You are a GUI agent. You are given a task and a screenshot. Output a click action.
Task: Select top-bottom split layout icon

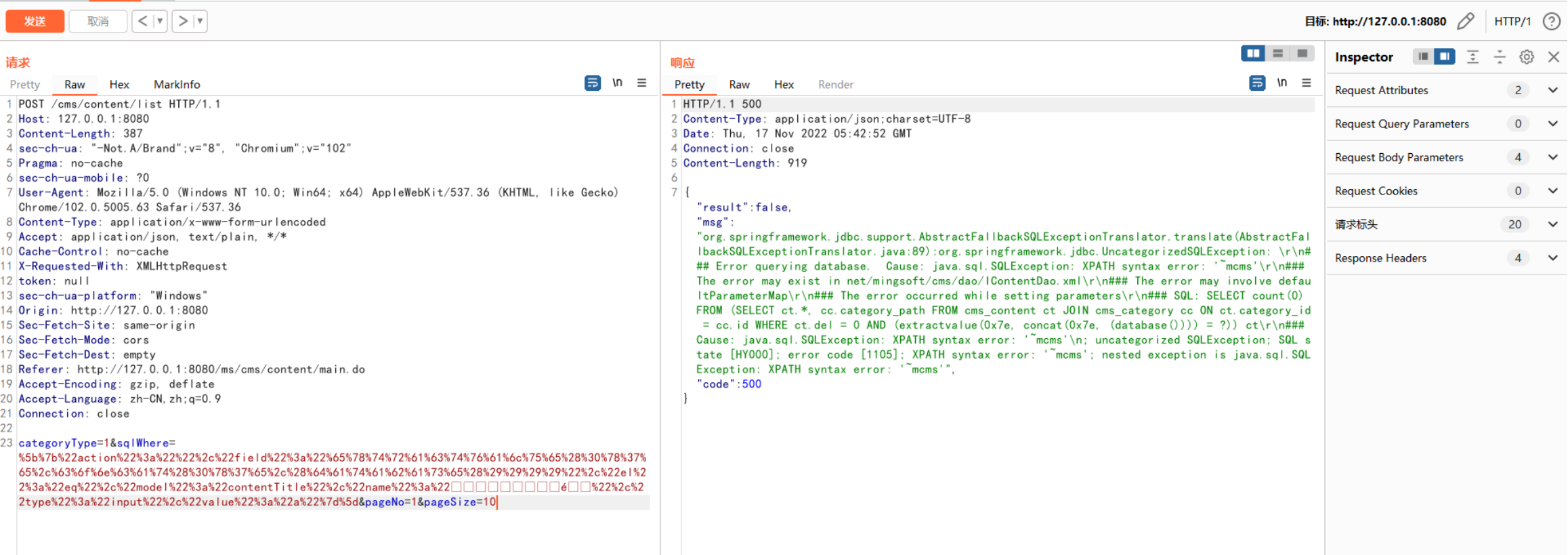[x=1277, y=54]
